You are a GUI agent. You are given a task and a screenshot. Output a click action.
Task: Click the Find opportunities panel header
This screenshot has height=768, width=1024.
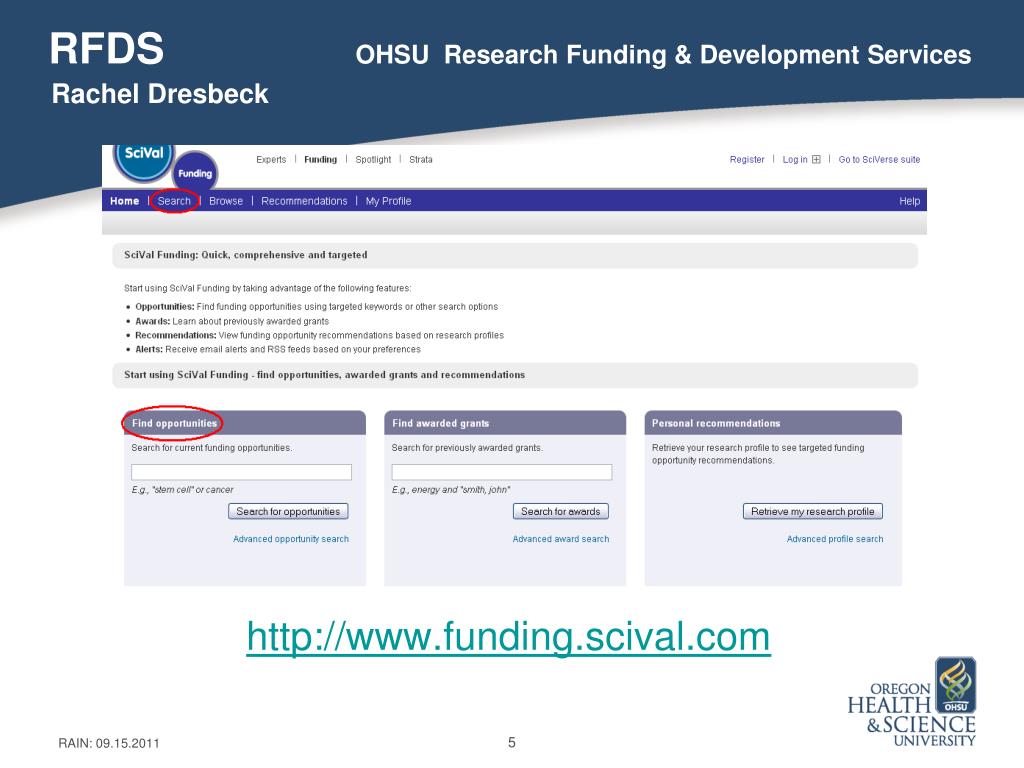click(245, 423)
